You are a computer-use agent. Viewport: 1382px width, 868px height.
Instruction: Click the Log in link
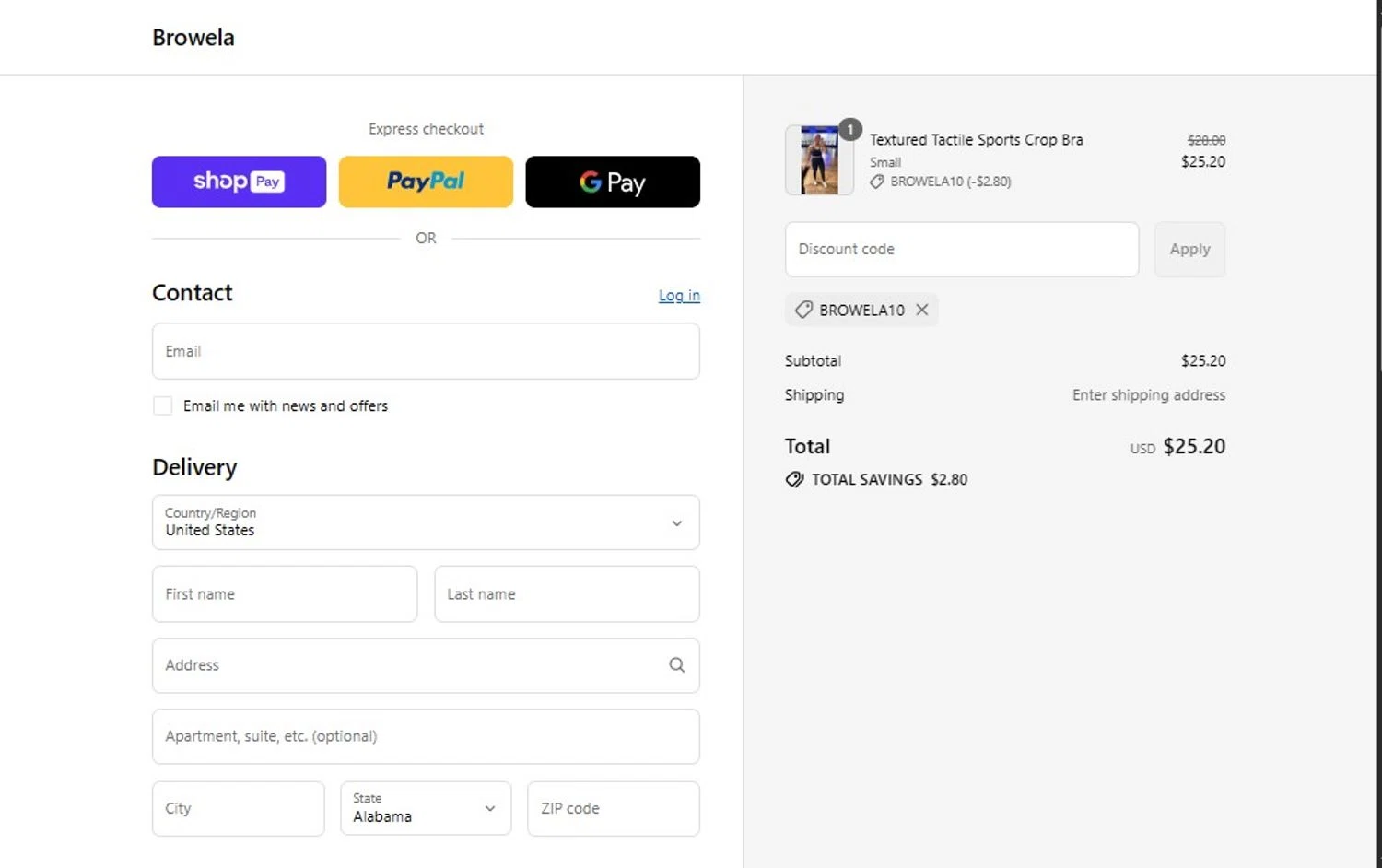click(x=679, y=296)
